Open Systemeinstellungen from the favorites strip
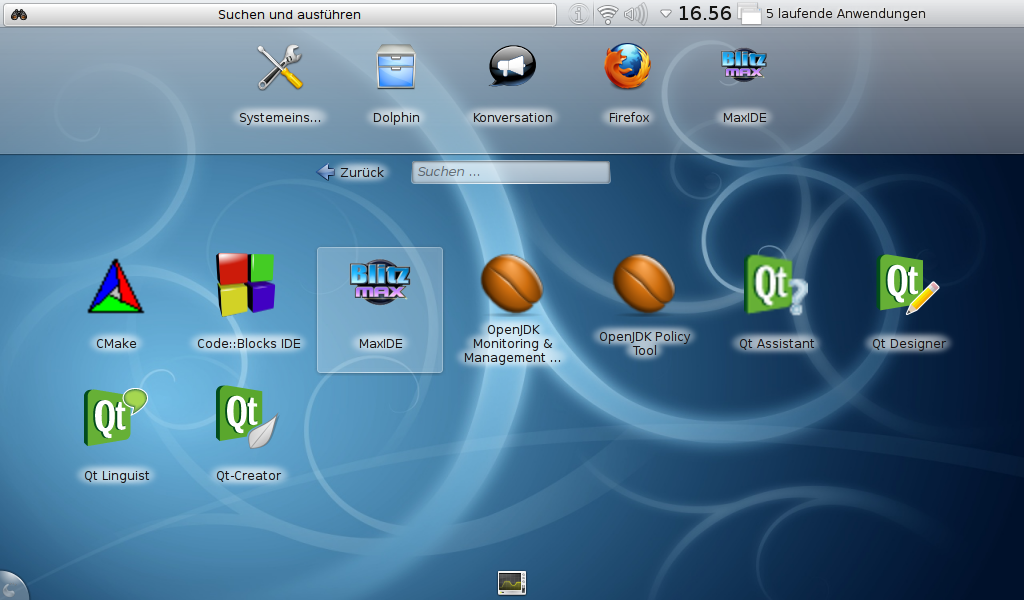Viewport: 1024px width, 600px height. pos(280,84)
